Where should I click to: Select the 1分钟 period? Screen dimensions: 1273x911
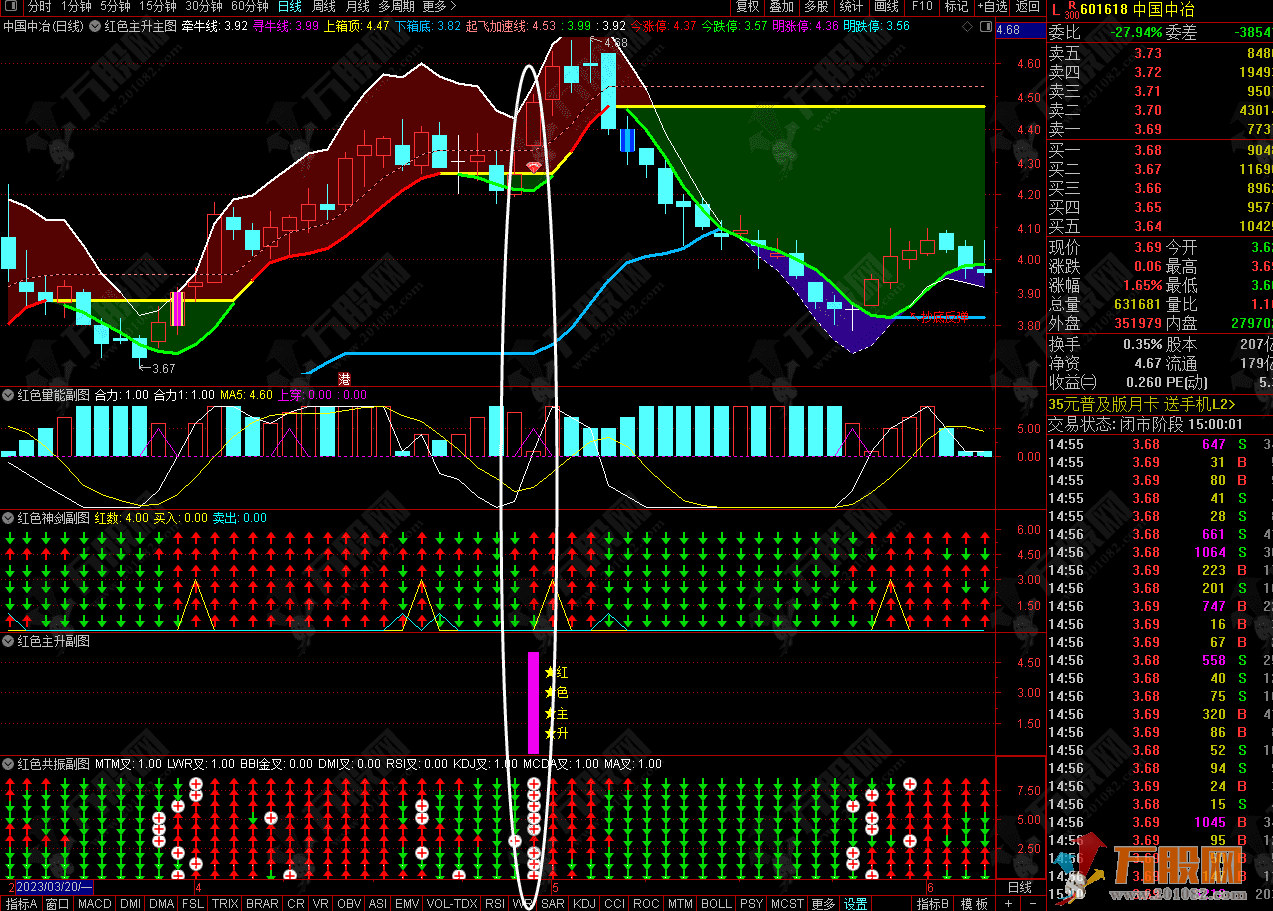coord(76,6)
